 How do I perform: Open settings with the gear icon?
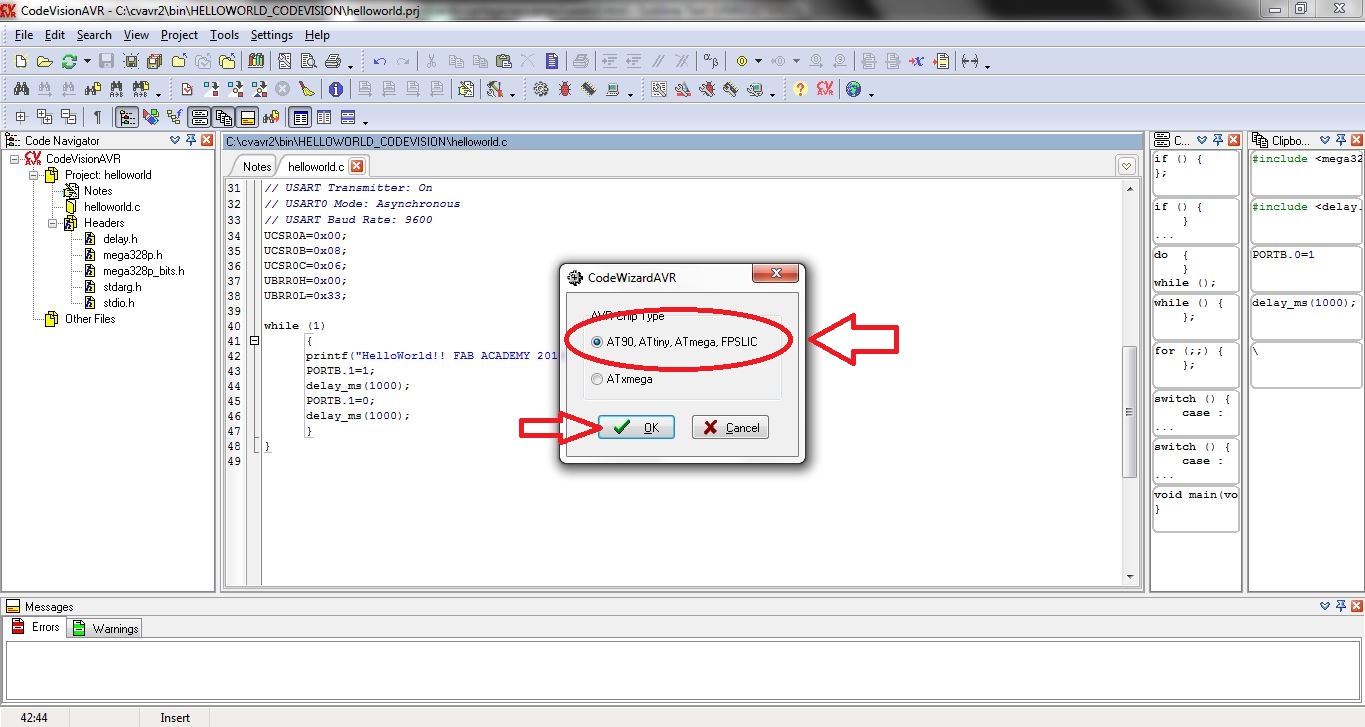[541, 89]
